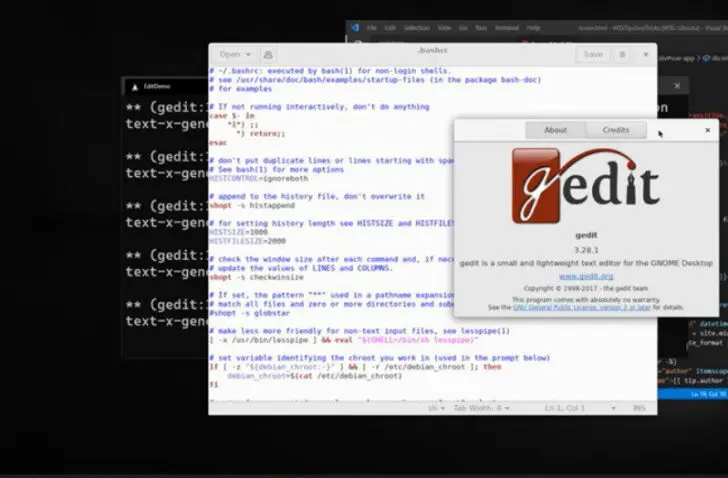Viewport: 728px width, 478px height.
Task: Click the 'HISTFILESIZE=2000' line
Action: pyautogui.click(x=247, y=241)
